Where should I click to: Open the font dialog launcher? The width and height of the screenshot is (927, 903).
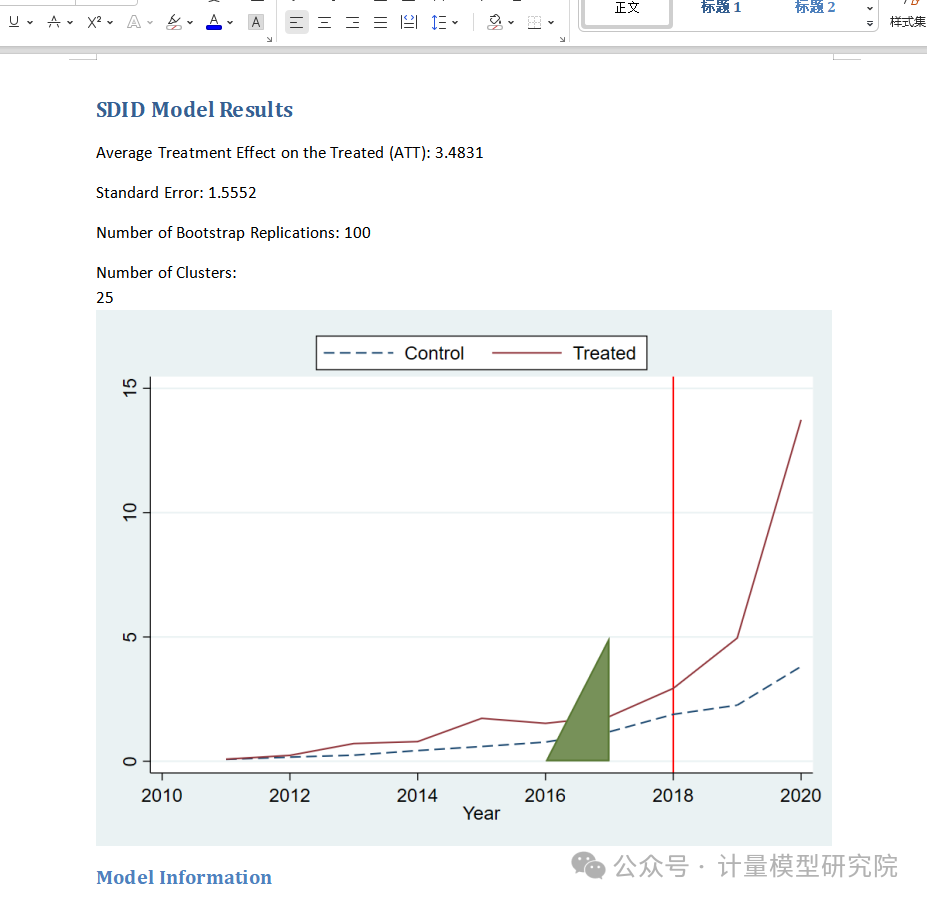[270, 39]
